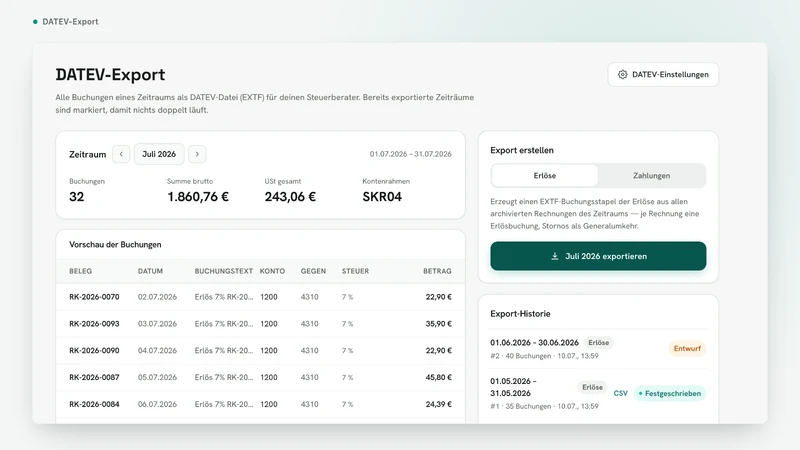This screenshot has width=800, height=450.
Task: Click the GEGEN column header
Action: click(x=313, y=271)
